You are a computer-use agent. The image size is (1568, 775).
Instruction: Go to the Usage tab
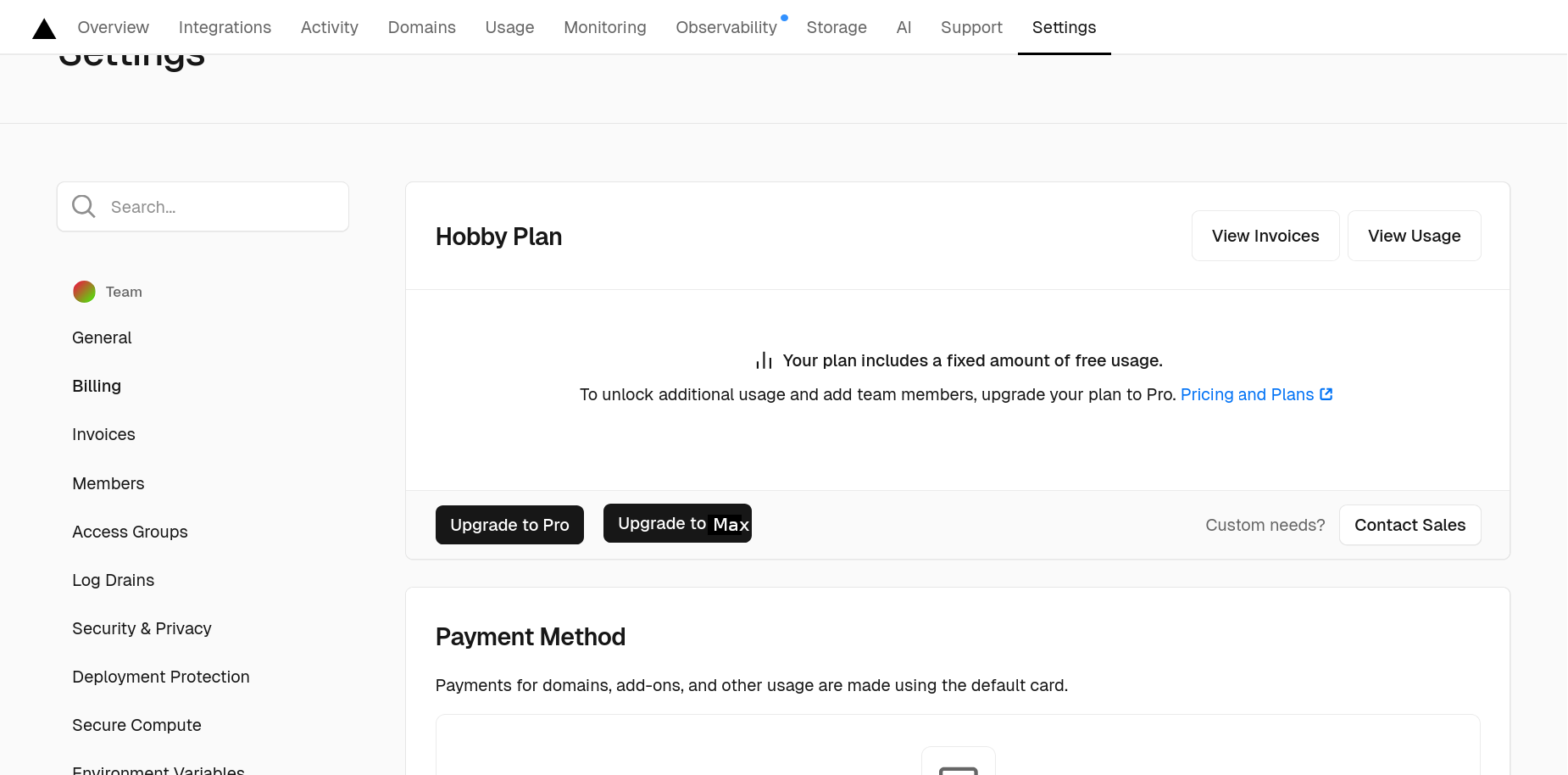click(509, 27)
